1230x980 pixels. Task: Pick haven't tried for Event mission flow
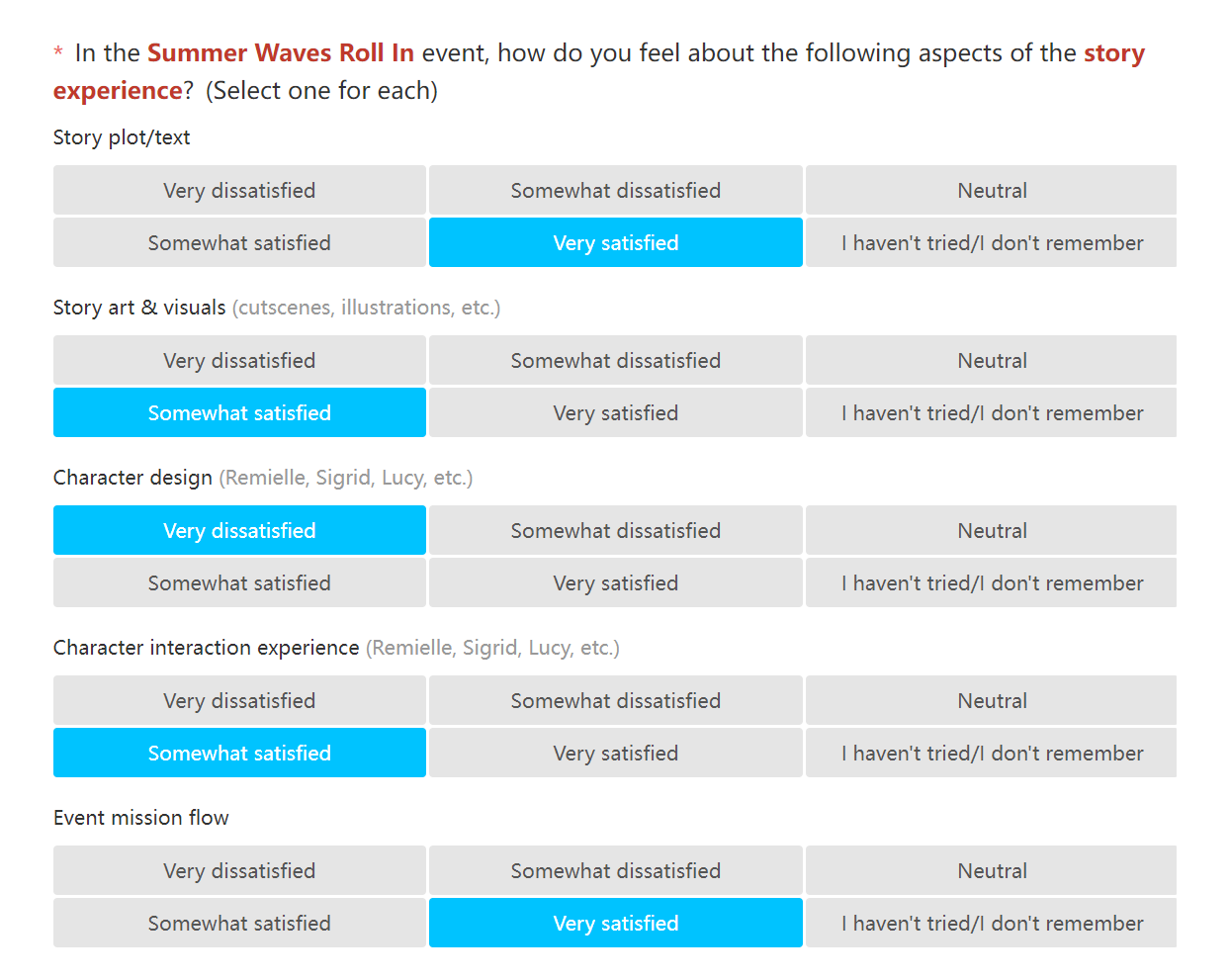click(x=992, y=923)
